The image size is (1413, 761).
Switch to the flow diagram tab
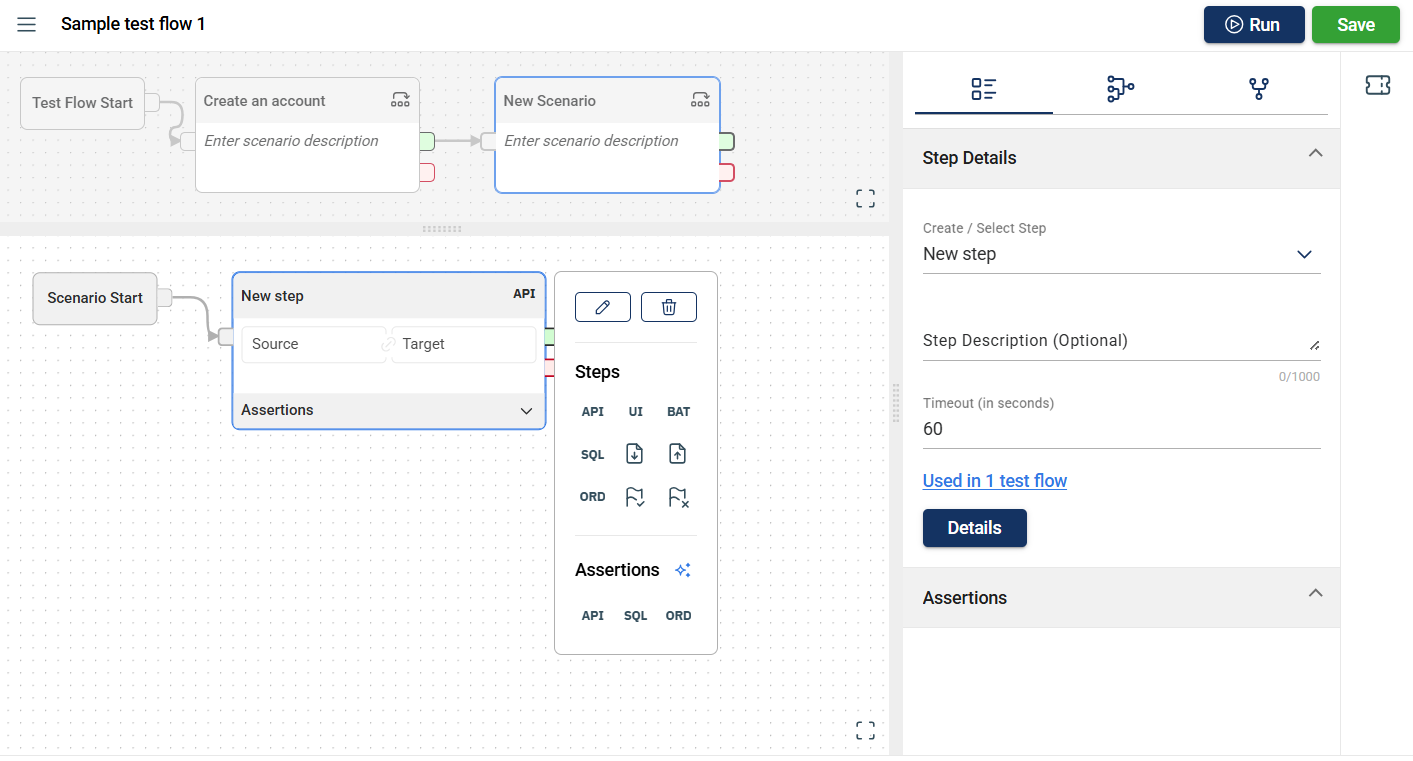click(1120, 89)
